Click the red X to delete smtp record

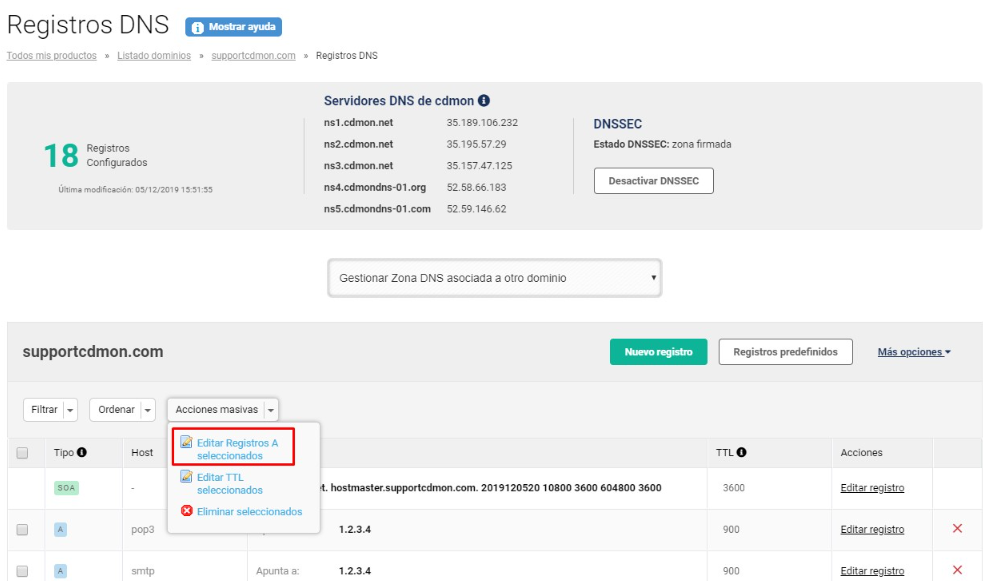(957, 570)
